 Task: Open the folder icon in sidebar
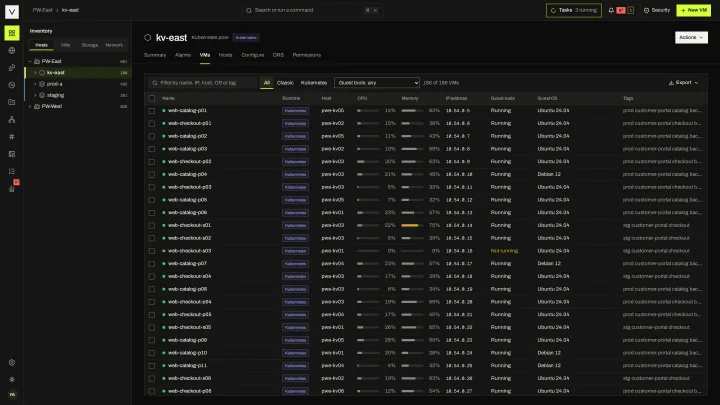pyautogui.click(x=12, y=102)
